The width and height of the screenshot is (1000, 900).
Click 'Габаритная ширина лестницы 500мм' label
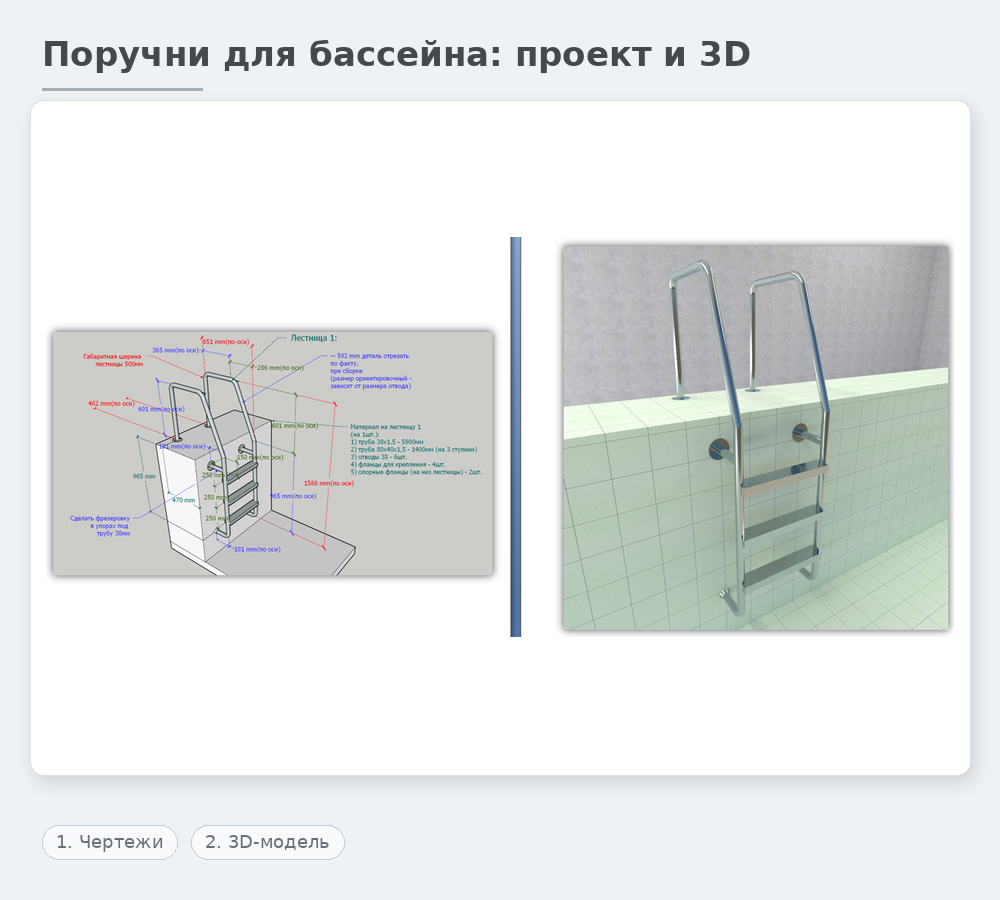[113, 360]
